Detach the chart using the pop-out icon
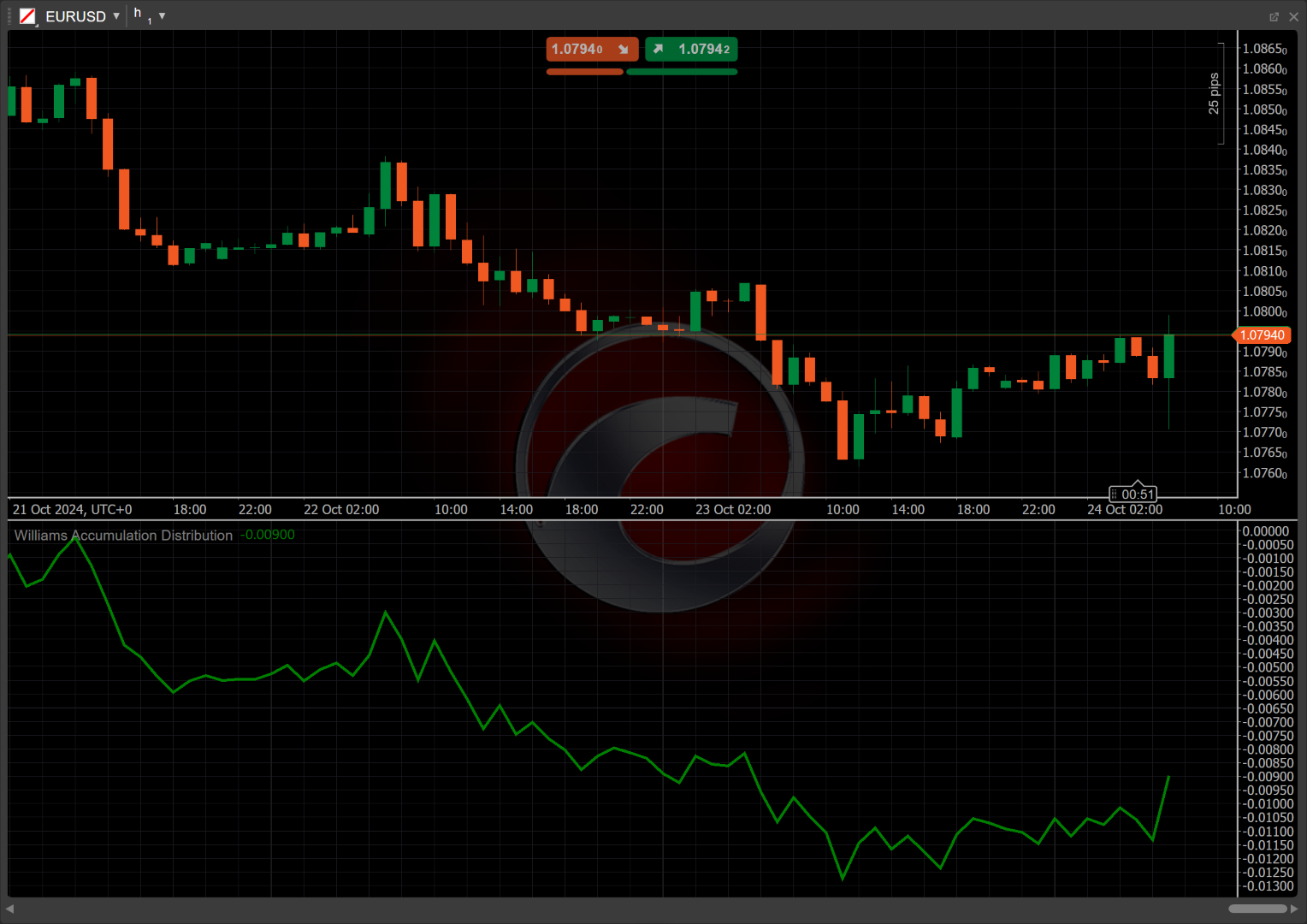This screenshot has width=1307, height=924. [x=1274, y=17]
